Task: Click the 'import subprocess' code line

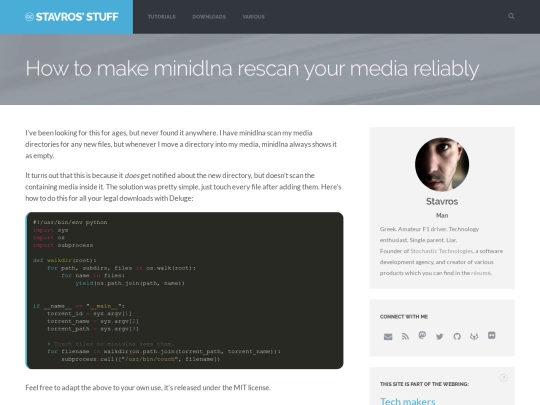Action: coord(63,245)
